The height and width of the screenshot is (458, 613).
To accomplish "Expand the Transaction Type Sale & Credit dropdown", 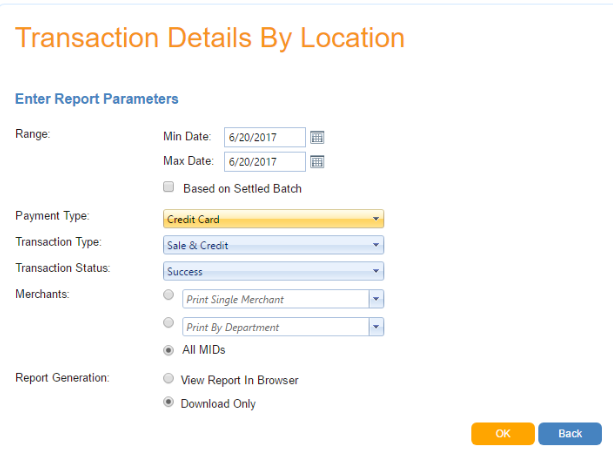I will click(x=273, y=245).
